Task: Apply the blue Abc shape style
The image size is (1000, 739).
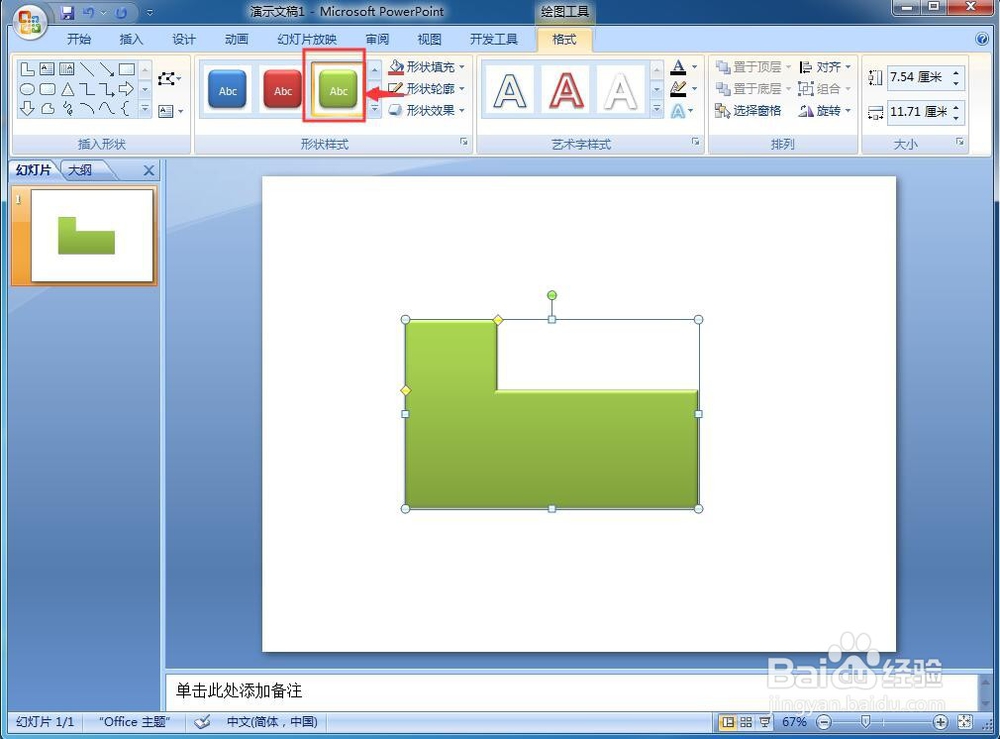Action: pyautogui.click(x=227, y=90)
